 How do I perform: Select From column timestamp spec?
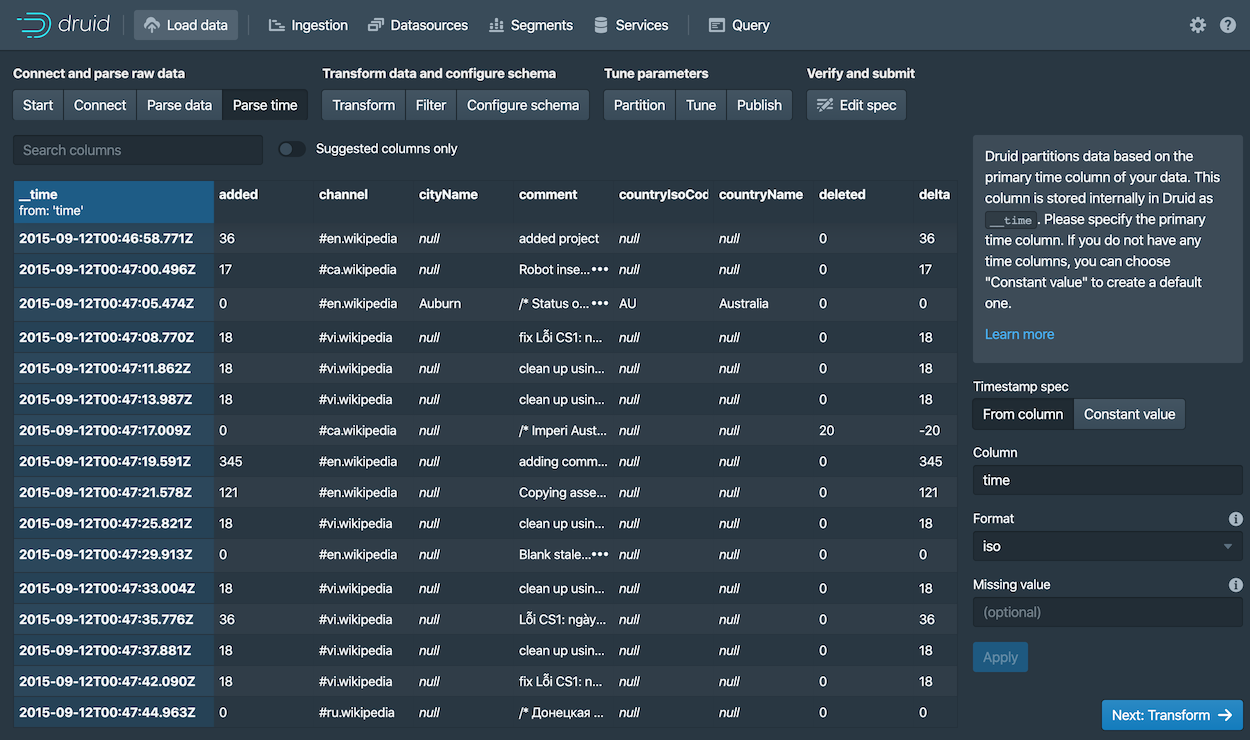coord(1022,413)
